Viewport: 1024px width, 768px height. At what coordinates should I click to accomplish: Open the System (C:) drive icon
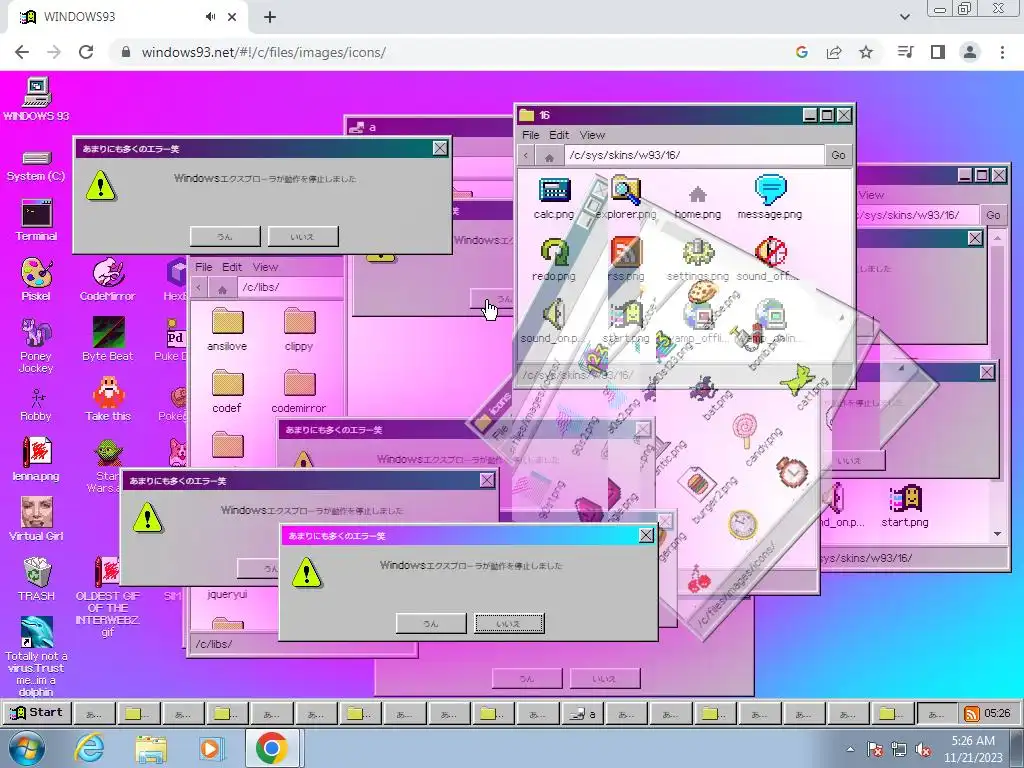pos(36,165)
